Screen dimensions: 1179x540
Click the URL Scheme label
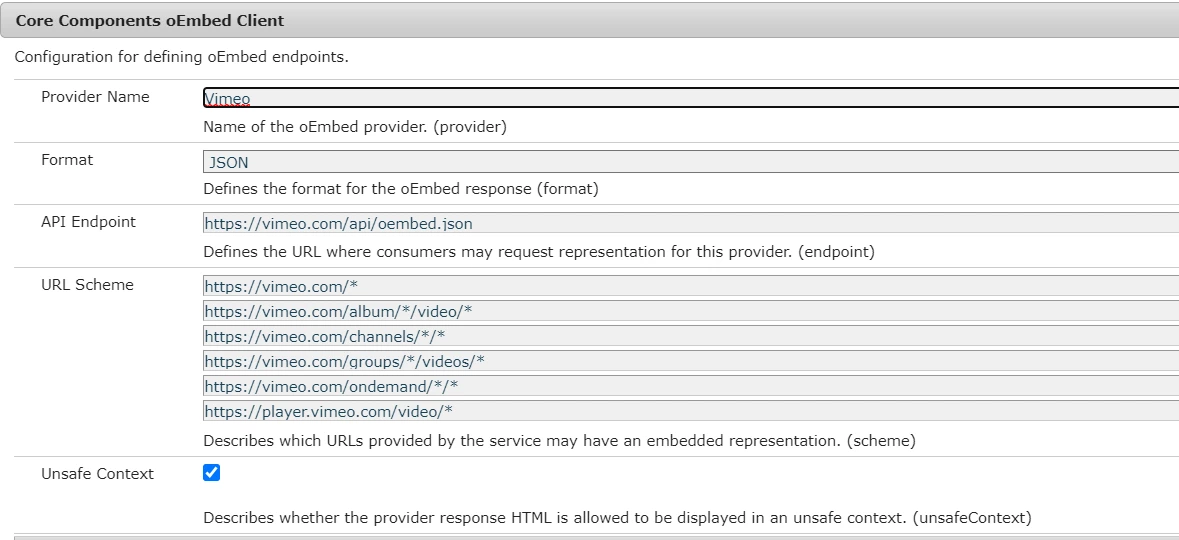pyautogui.click(x=87, y=284)
